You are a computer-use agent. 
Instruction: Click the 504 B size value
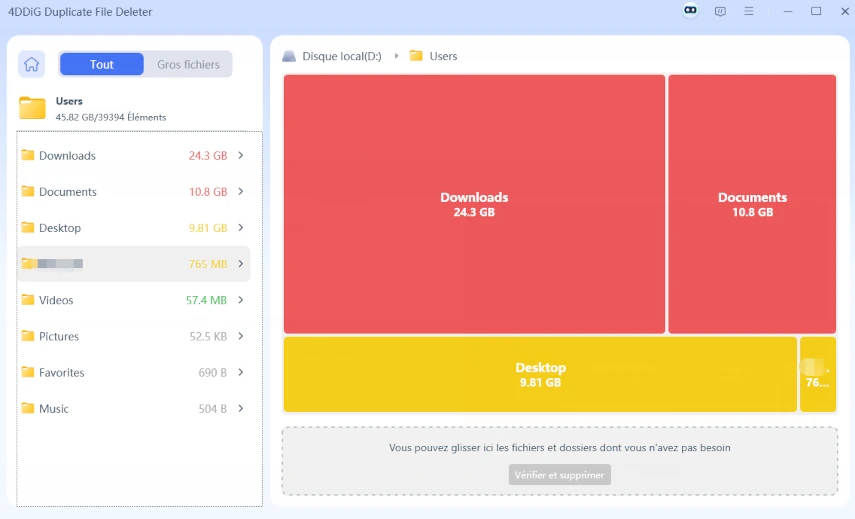click(x=212, y=408)
